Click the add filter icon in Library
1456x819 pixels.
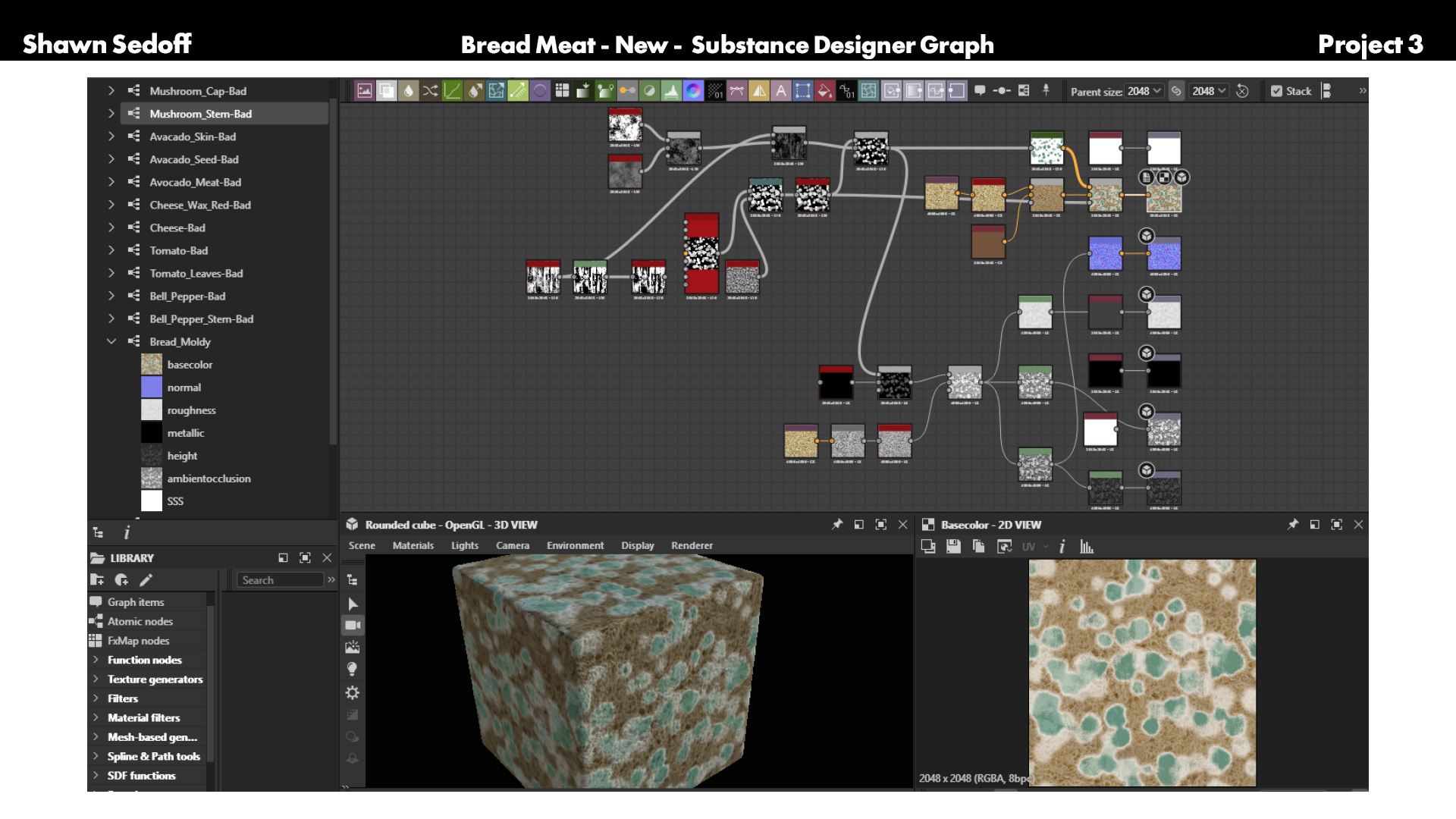point(121,580)
